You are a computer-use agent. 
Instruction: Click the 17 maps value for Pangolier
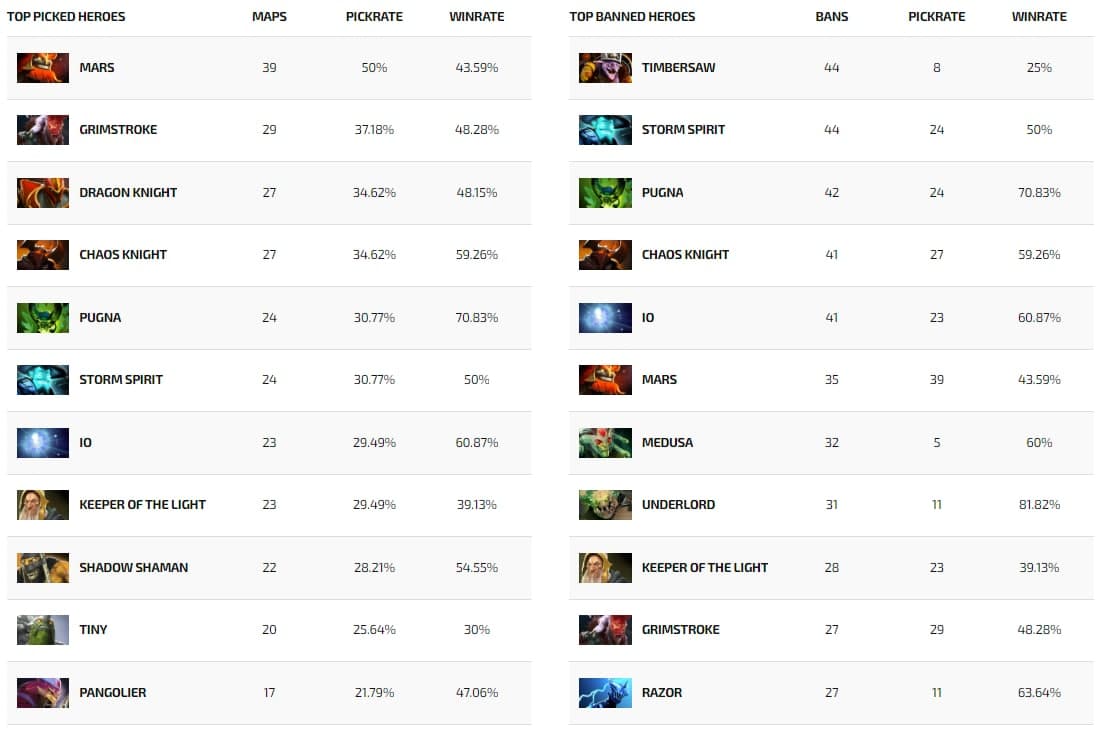click(269, 692)
